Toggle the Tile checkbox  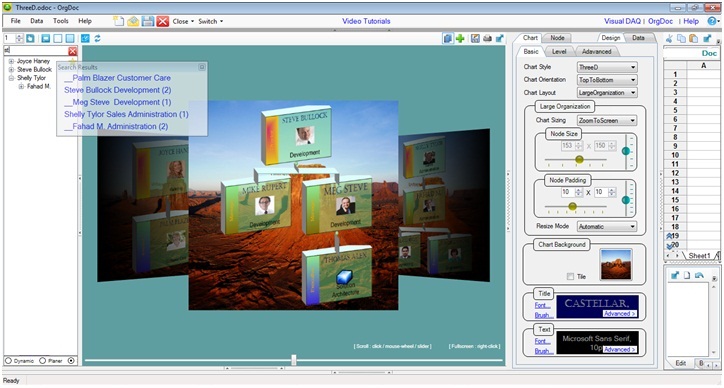(570, 277)
